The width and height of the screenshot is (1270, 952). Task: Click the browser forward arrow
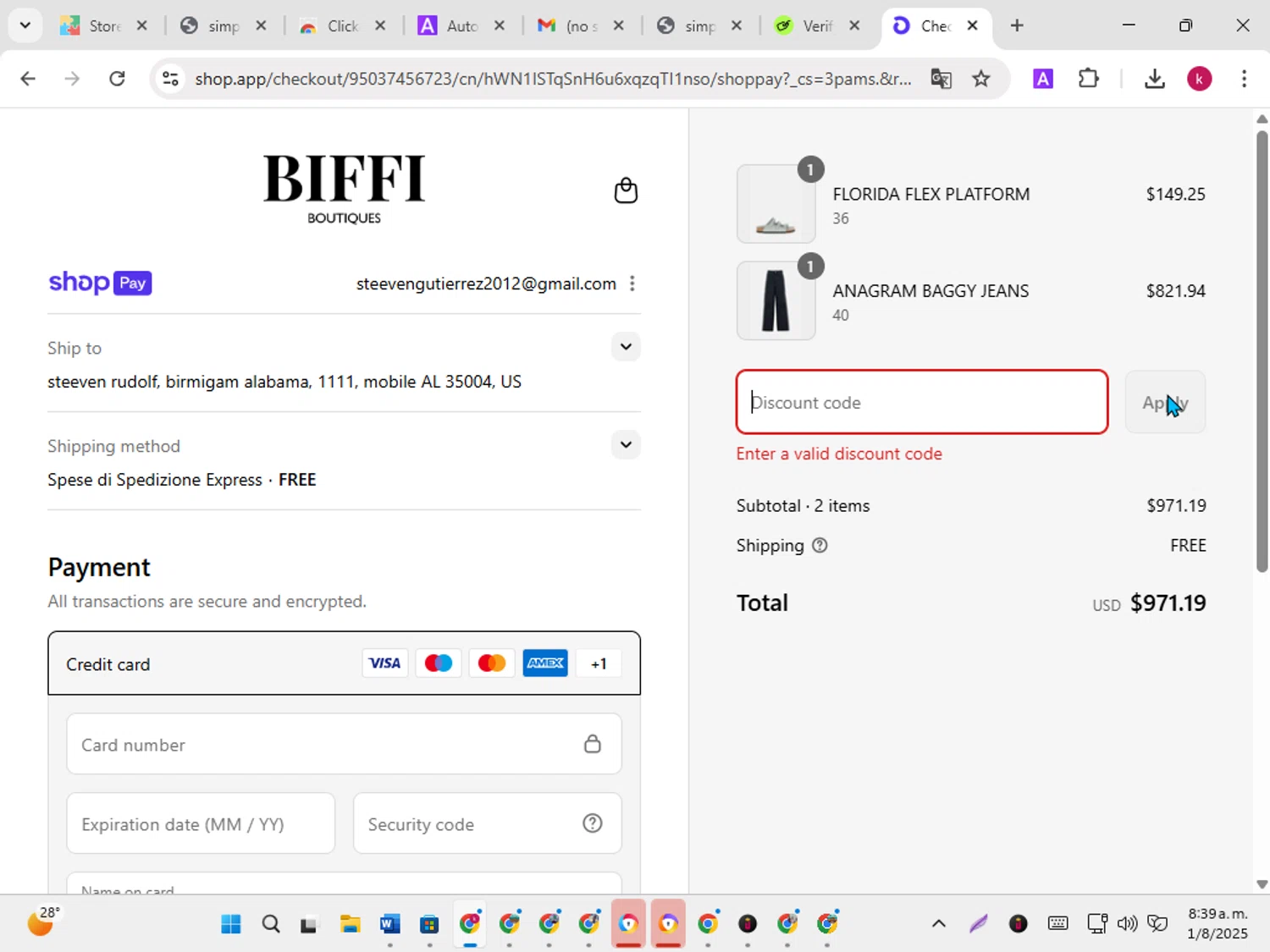click(72, 79)
